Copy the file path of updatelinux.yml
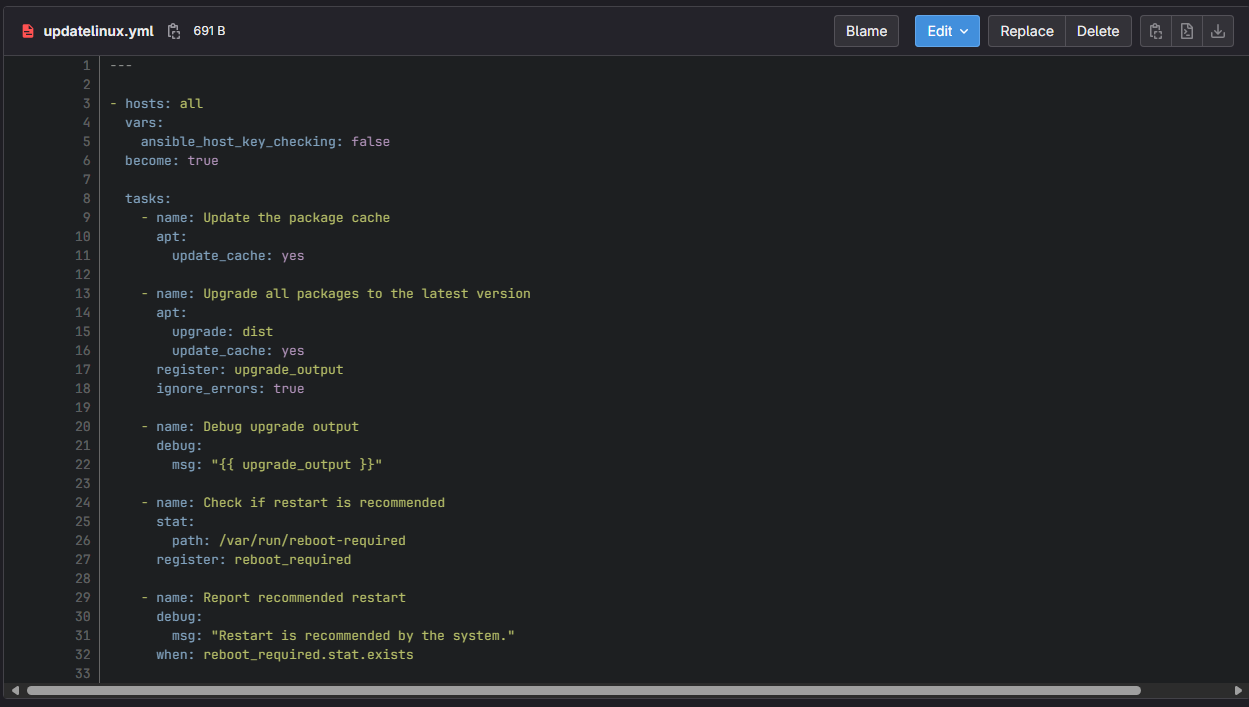This screenshot has width=1249, height=707. point(174,31)
